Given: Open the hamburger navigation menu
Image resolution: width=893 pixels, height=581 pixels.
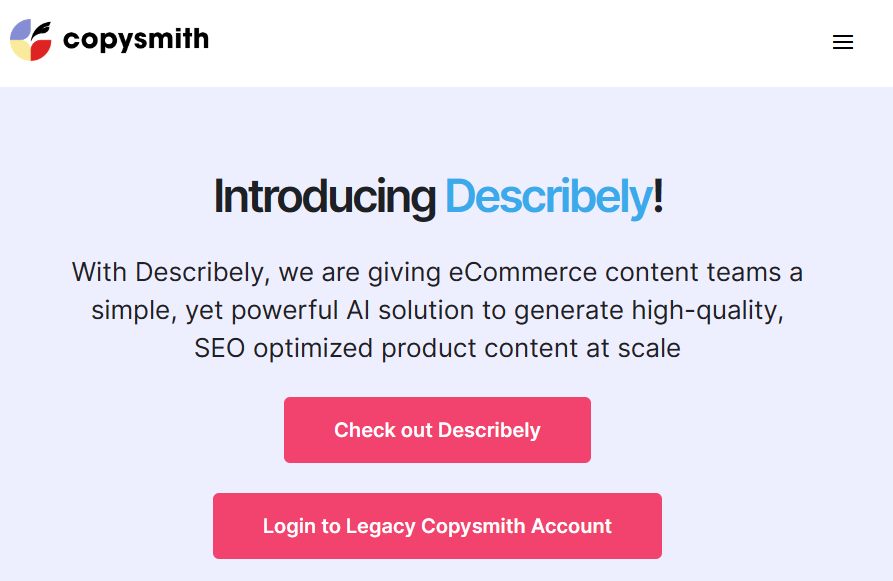Looking at the screenshot, I should [x=843, y=42].
